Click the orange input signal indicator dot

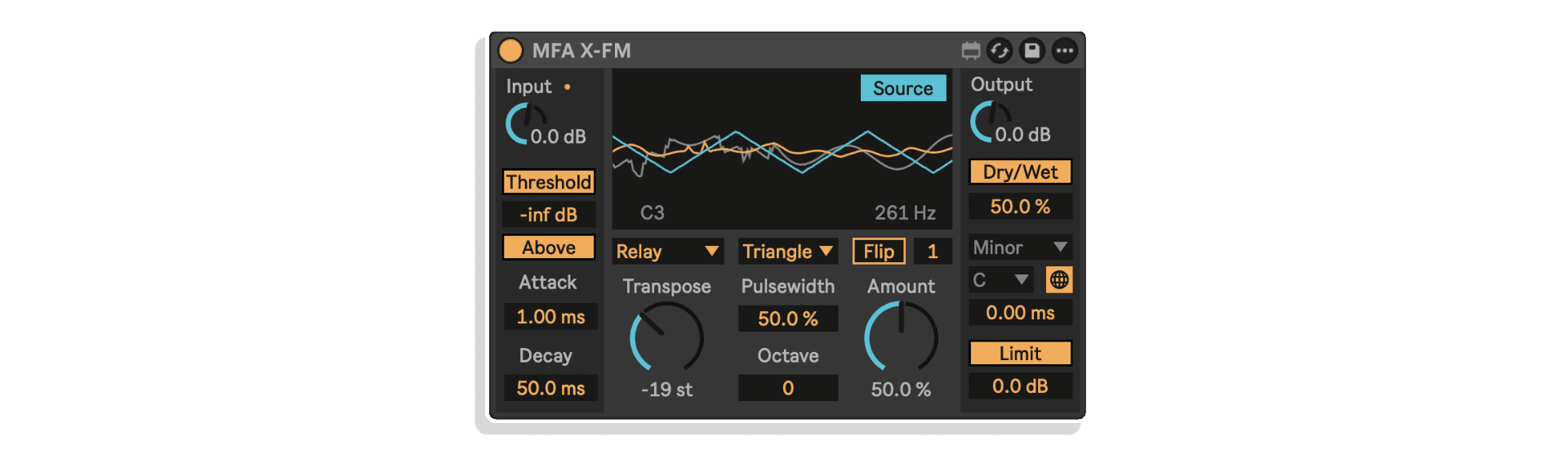pyautogui.click(x=567, y=87)
